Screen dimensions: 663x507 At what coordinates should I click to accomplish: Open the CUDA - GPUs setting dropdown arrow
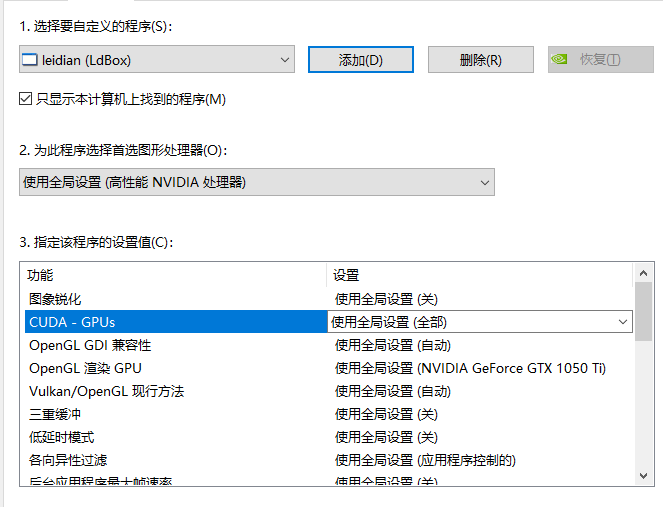(623, 322)
